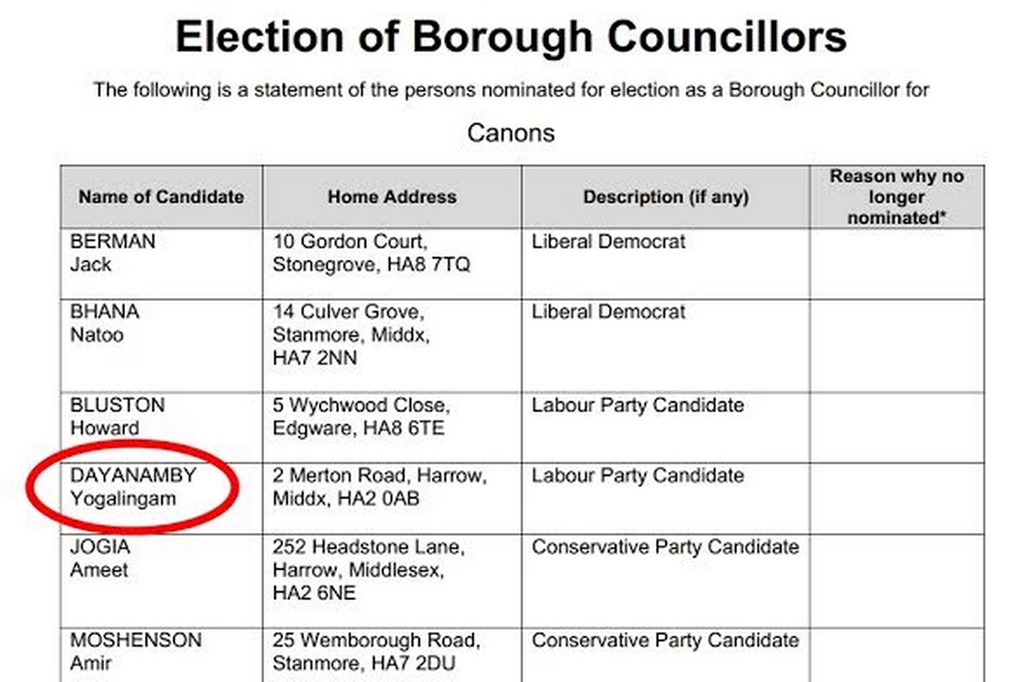Select the candidate name BLUSTON Howard

click(x=117, y=417)
